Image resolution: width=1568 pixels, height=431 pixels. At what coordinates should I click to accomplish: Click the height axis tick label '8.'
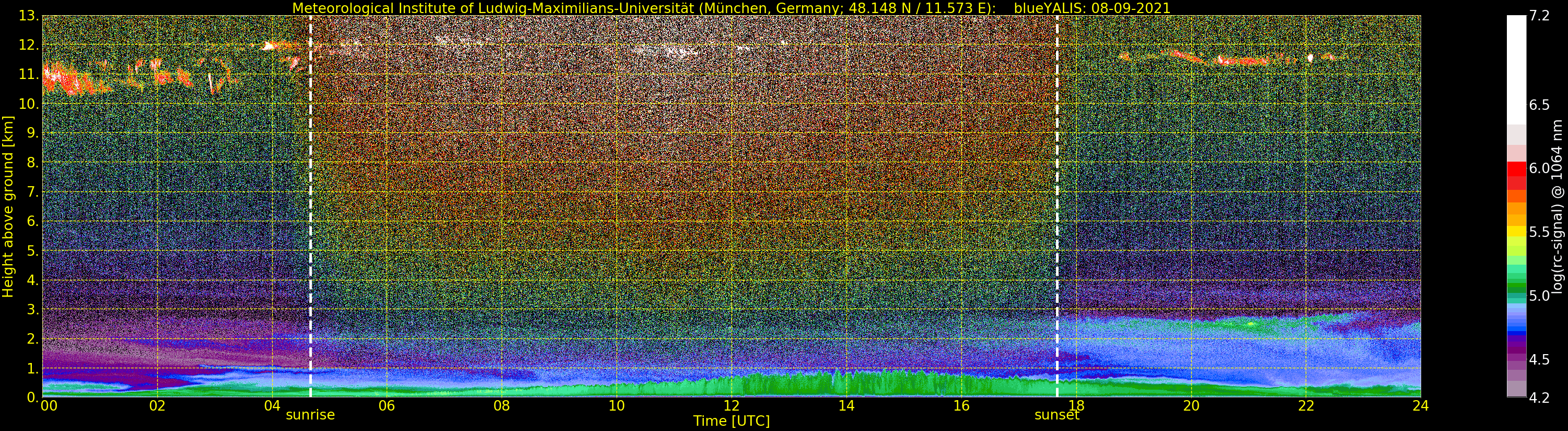pyautogui.click(x=33, y=162)
